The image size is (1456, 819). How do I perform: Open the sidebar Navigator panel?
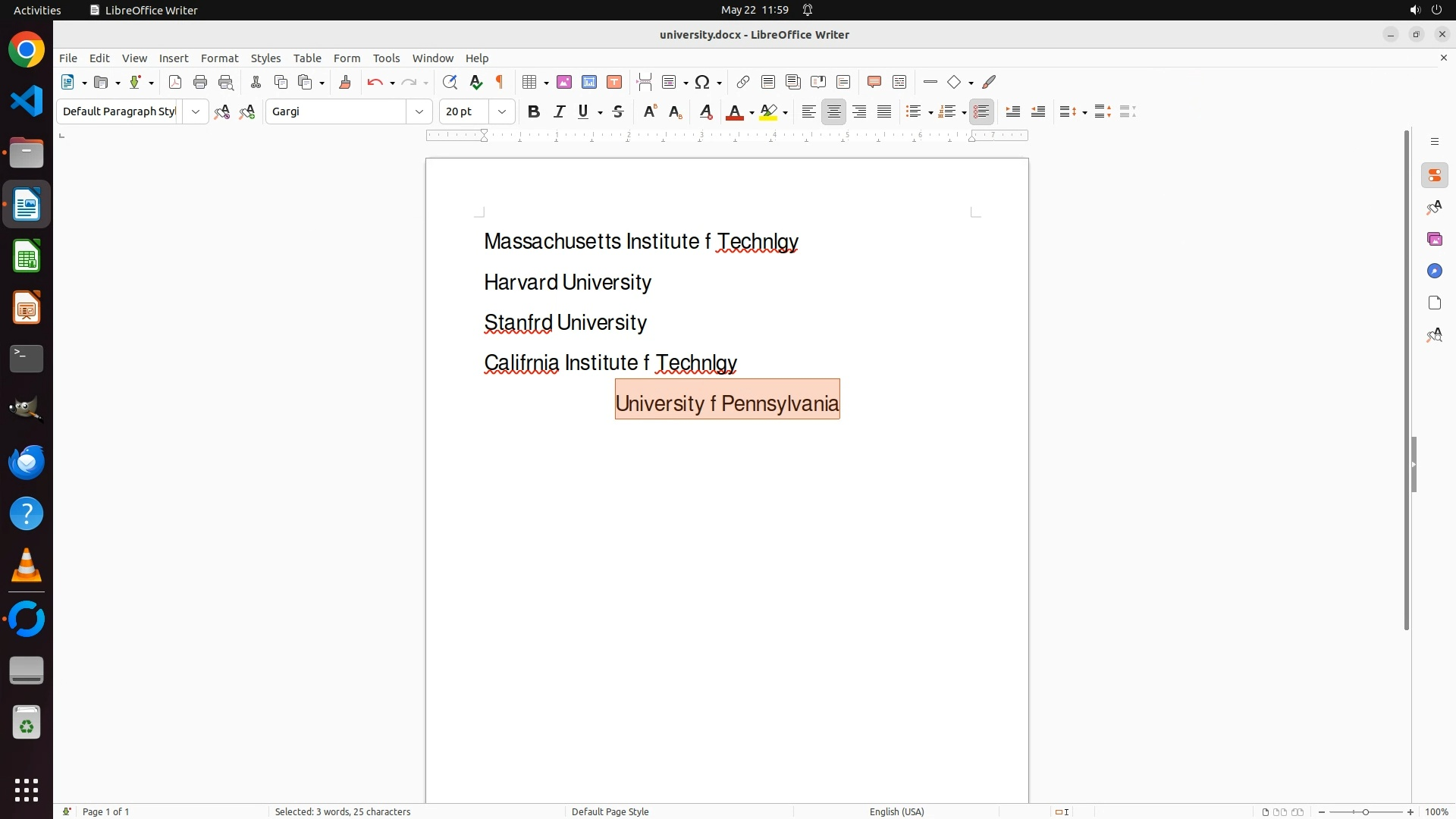1434,271
